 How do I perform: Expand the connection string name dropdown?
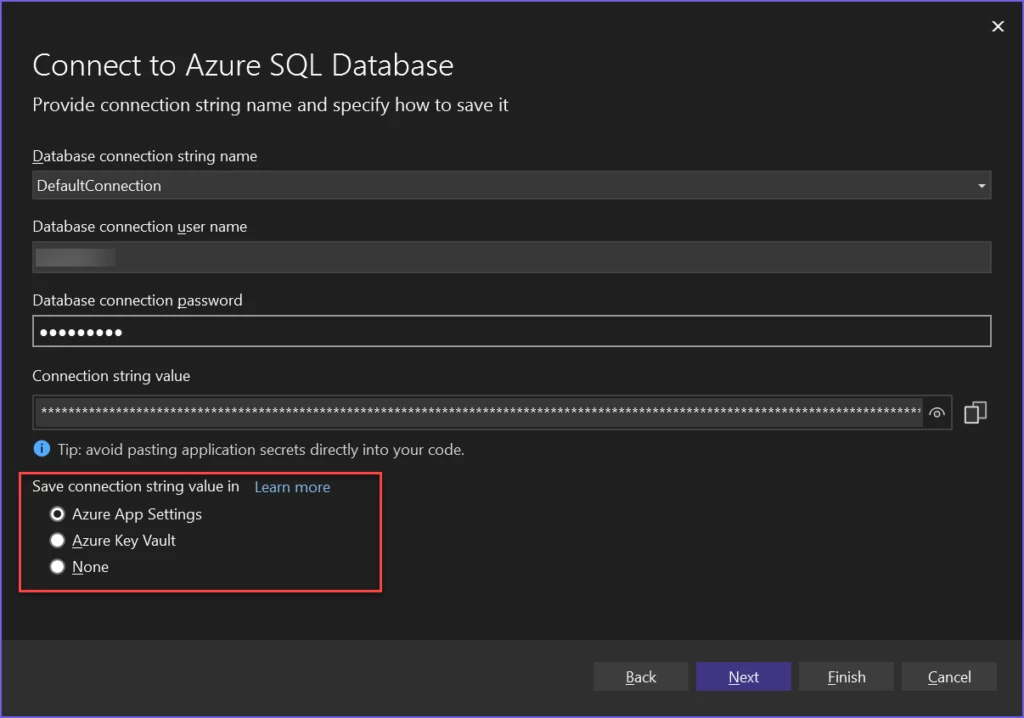click(980, 185)
